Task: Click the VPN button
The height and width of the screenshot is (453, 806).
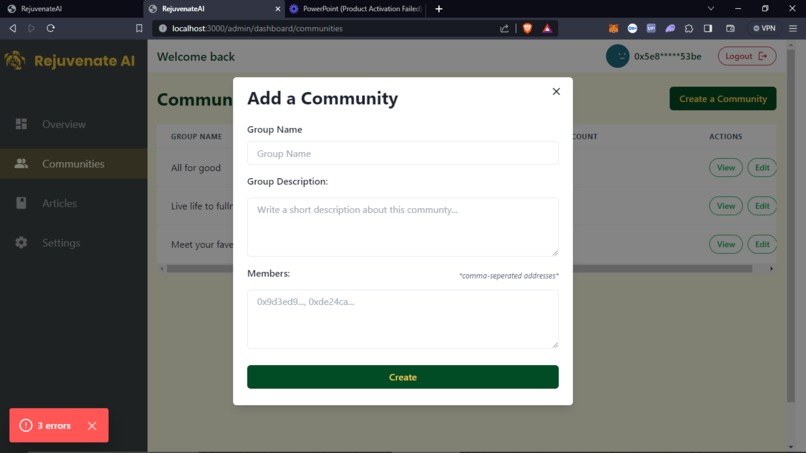Action: pyautogui.click(x=764, y=28)
